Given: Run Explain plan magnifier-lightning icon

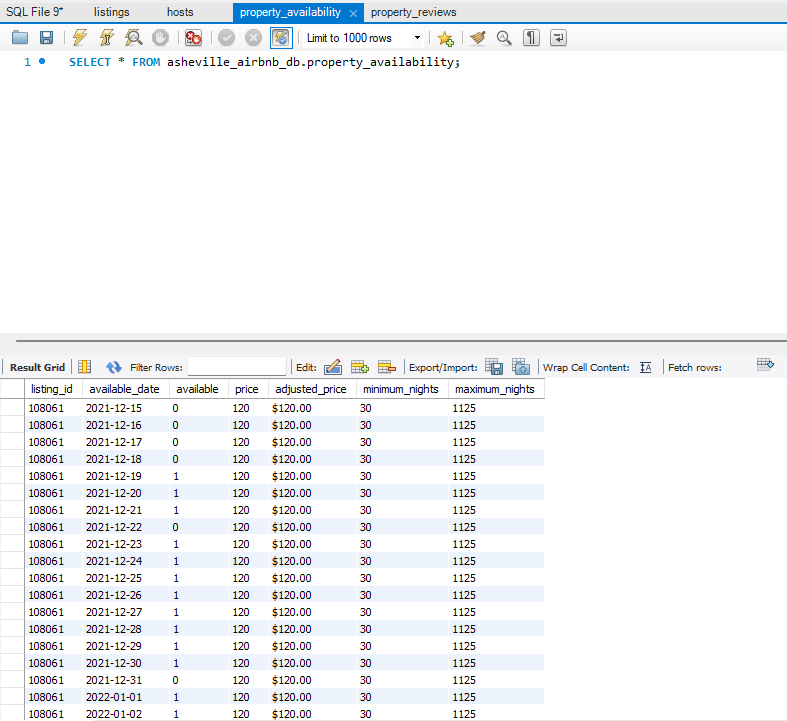Looking at the screenshot, I should (134, 38).
